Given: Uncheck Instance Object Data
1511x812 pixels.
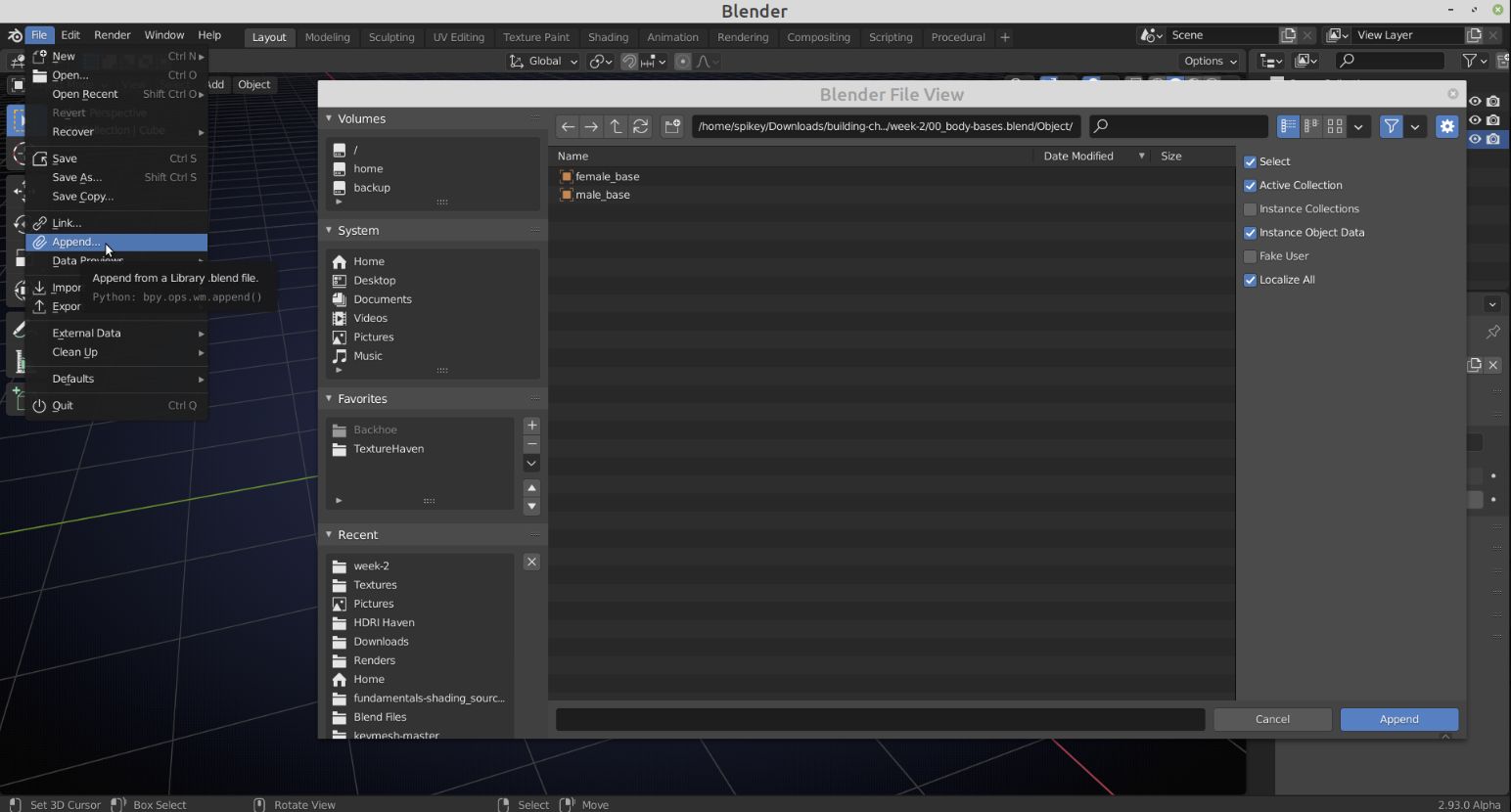Looking at the screenshot, I should pyautogui.click(x=1250, y=232).
